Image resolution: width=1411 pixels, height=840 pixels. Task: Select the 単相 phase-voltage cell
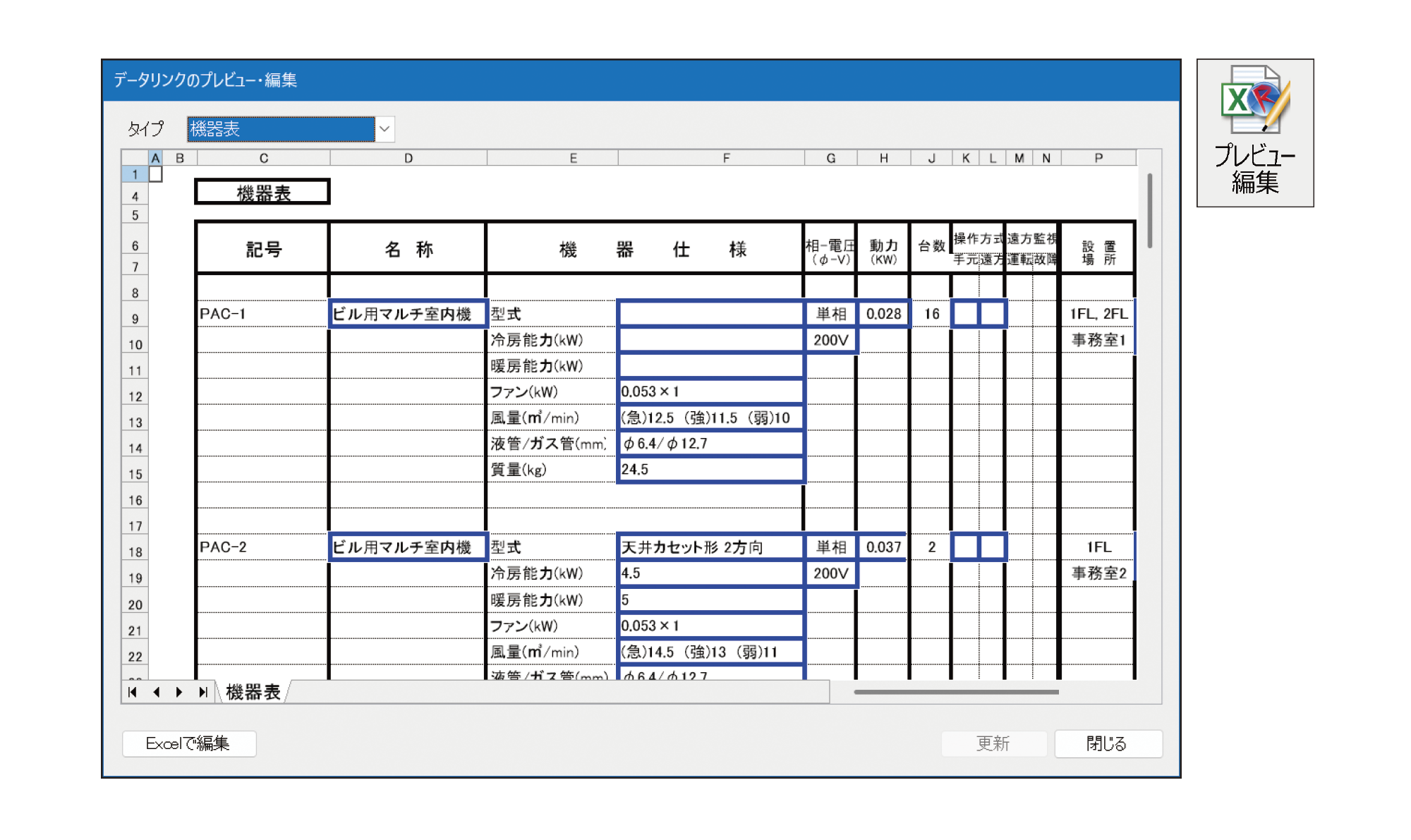pyautogui.click(x=831, y=312)
